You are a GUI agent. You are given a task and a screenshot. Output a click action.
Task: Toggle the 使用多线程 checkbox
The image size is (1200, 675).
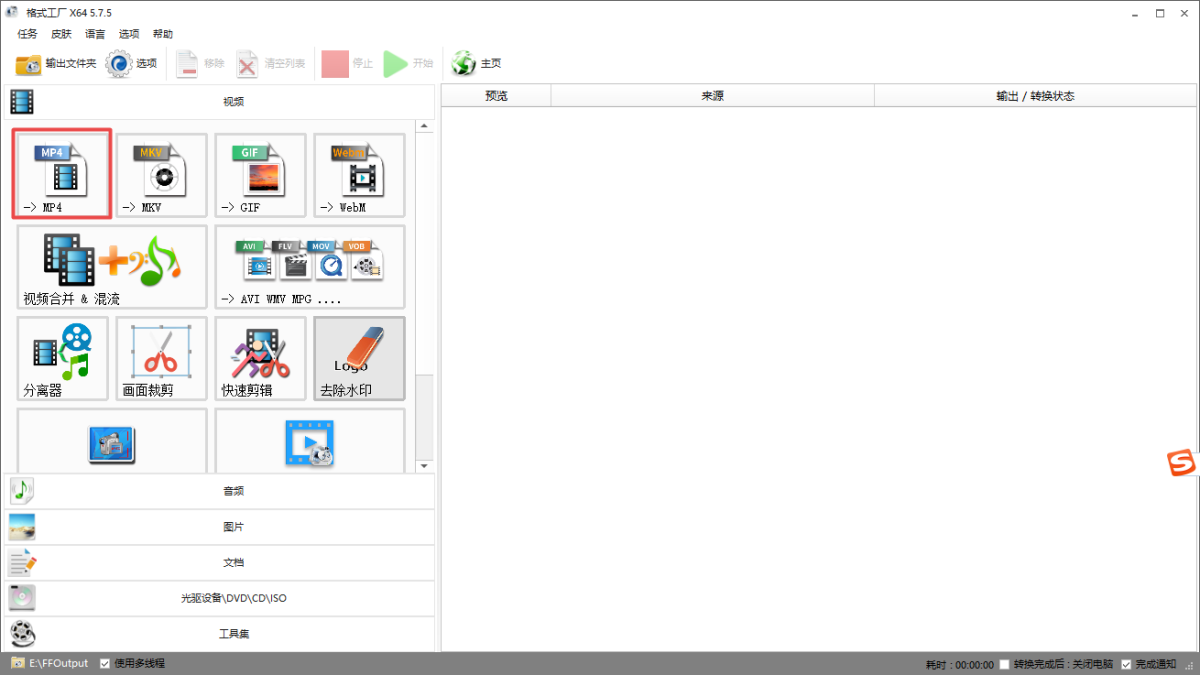pos(105,664)
